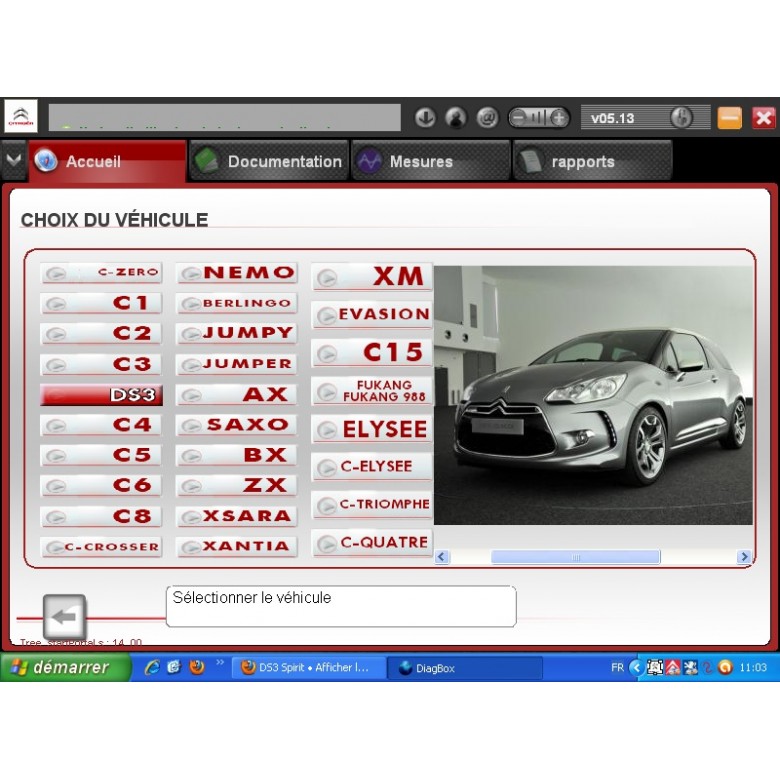The width and height of the screenshot is (780, 780).
Task: Expand quick launch overflow chevron
Action: [x=220, y=663]
